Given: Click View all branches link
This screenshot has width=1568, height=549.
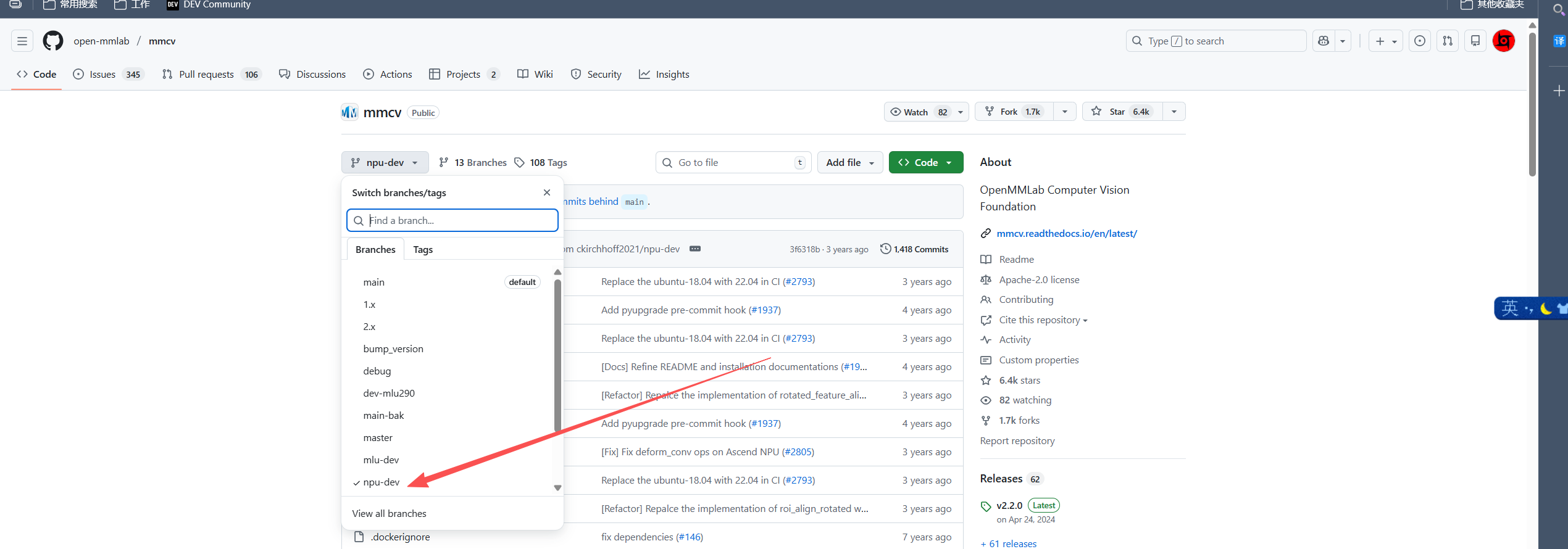Looking at the screenshot, I should [x=389, y=514].
